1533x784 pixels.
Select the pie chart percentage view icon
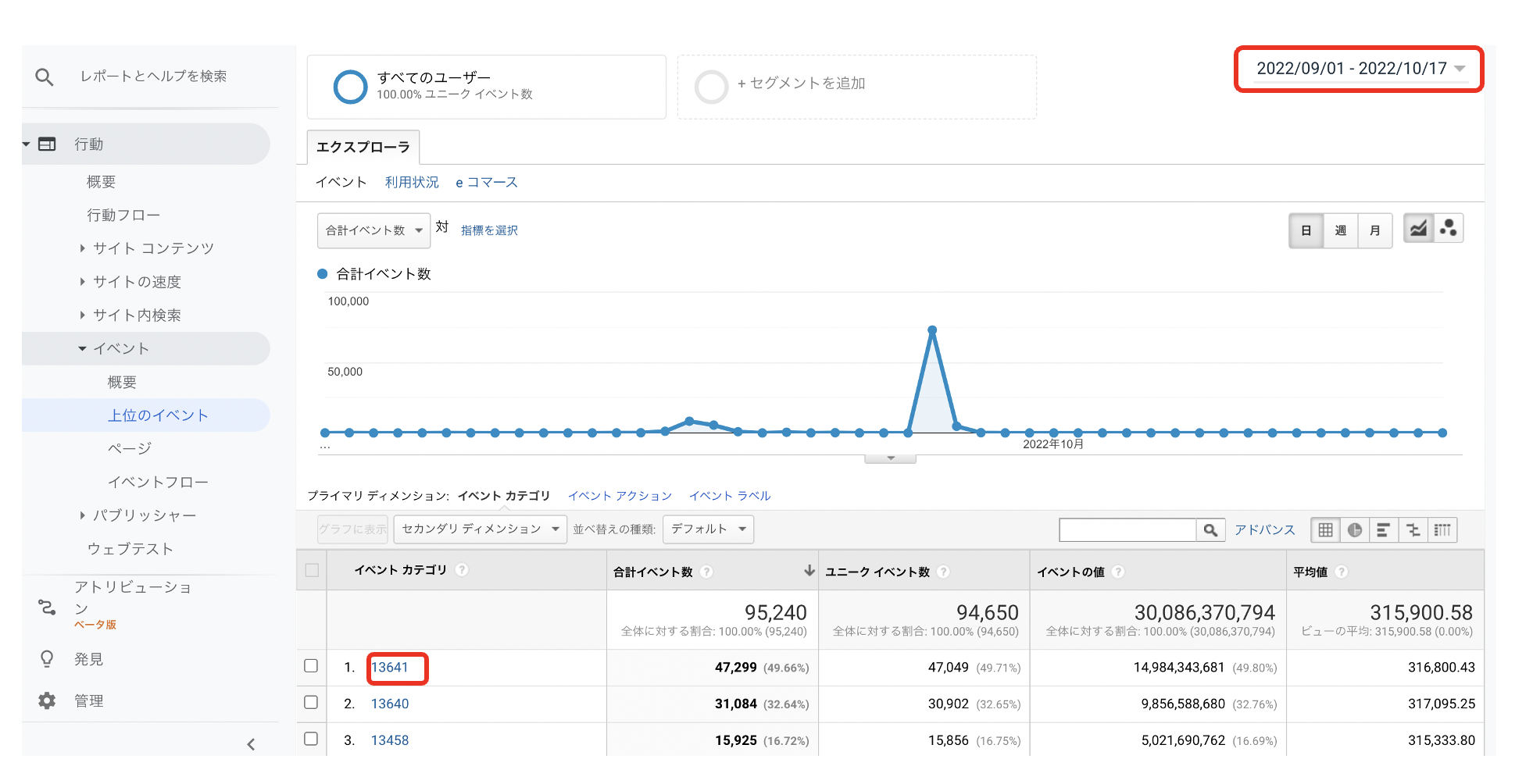(1354, 530)
